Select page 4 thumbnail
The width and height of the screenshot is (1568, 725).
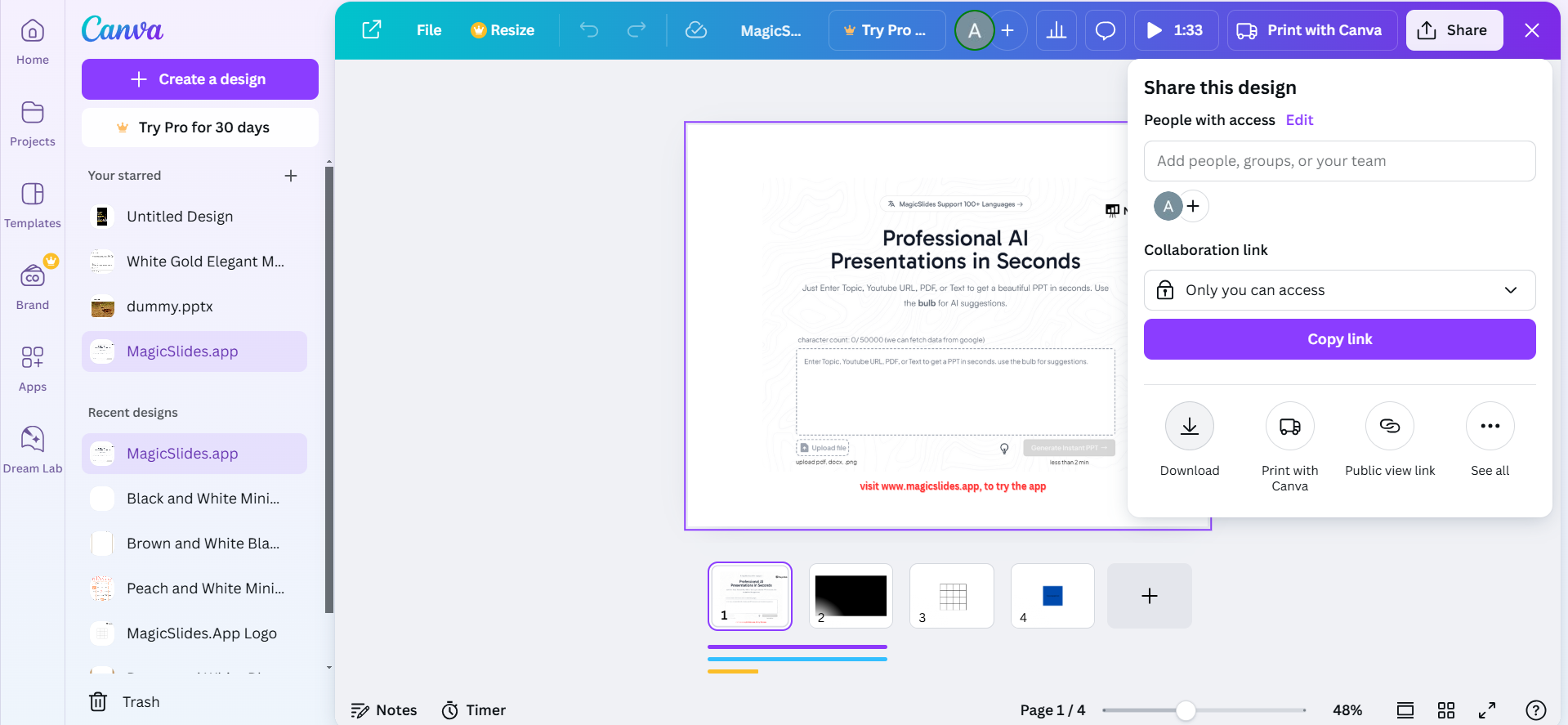(1052, 596)
